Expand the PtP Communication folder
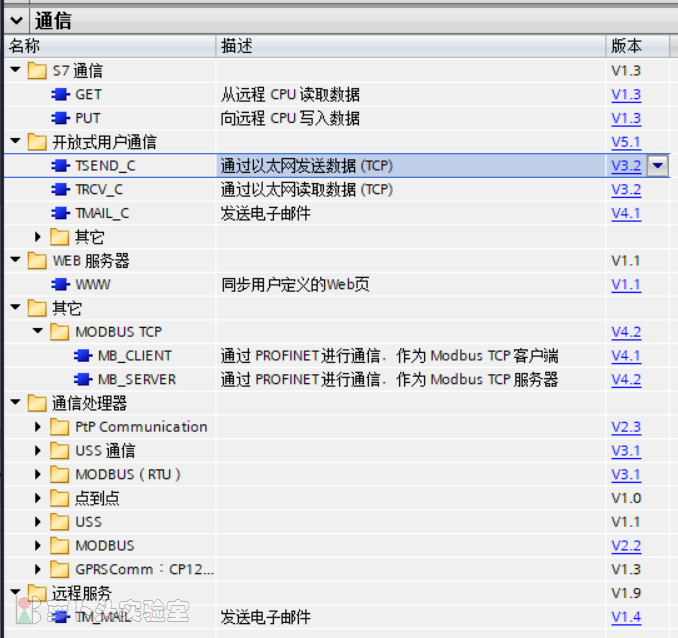This screenshot has width=678, height=638. (38, 427)
